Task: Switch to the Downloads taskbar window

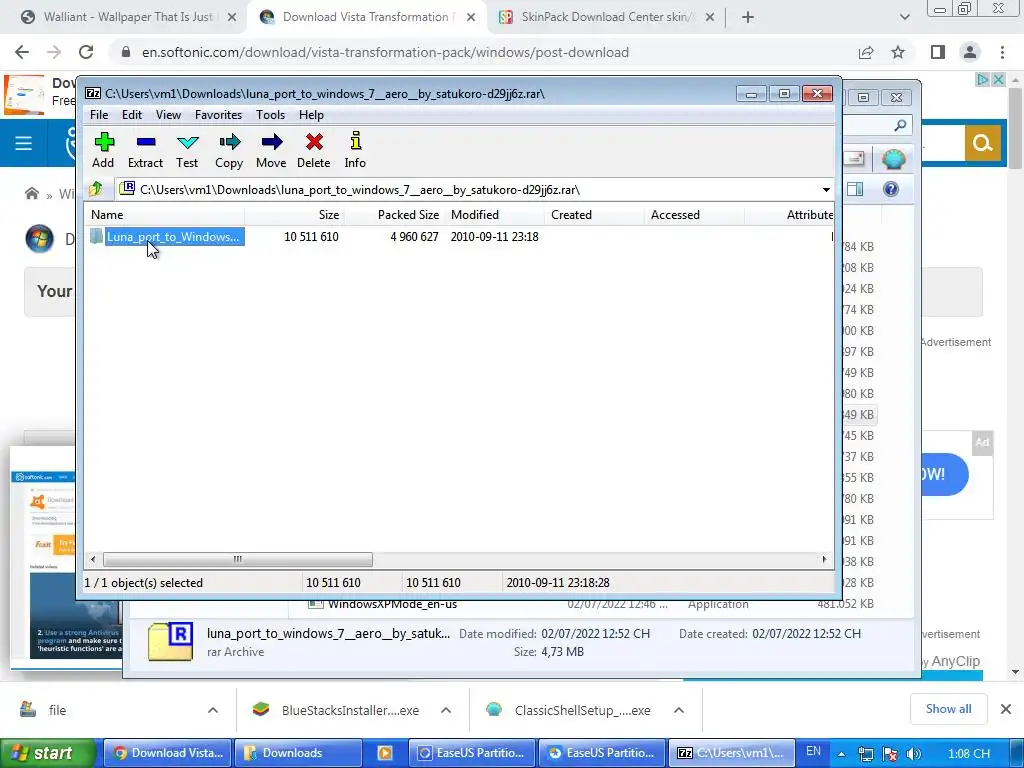Action: click(x=298, y=753)
